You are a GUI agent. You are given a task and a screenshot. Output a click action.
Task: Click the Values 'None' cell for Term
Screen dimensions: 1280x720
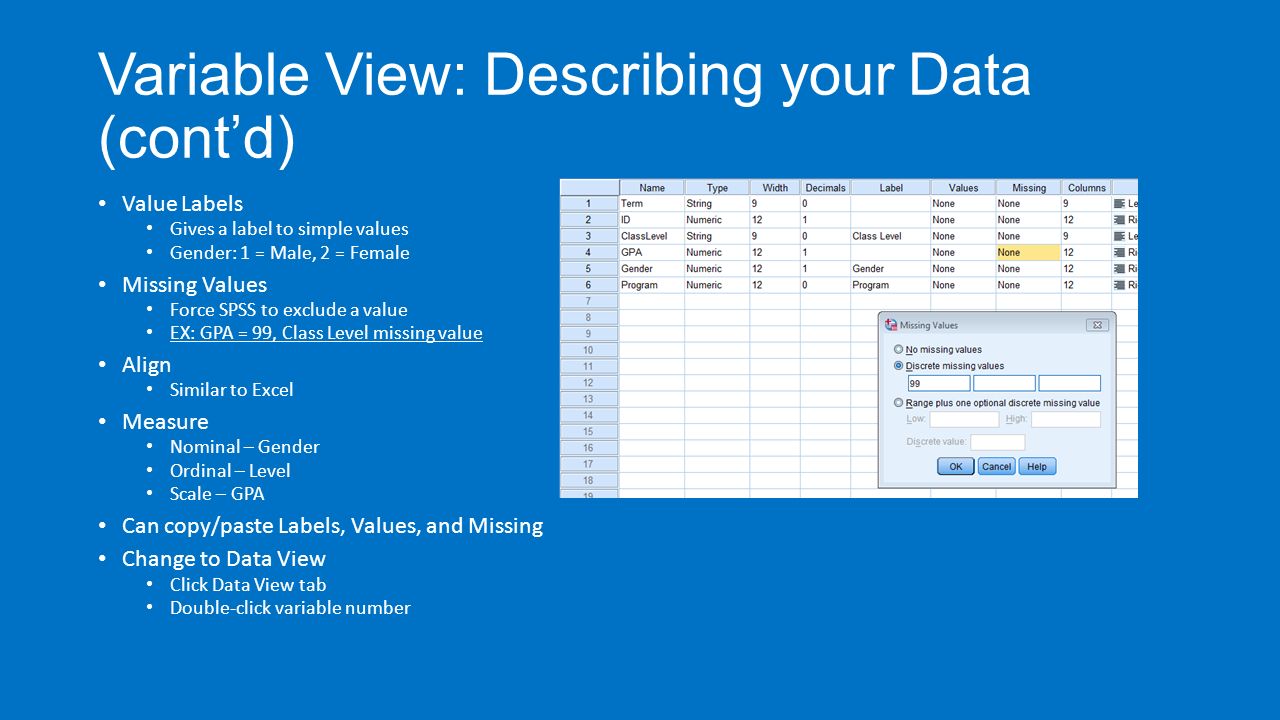963,203
